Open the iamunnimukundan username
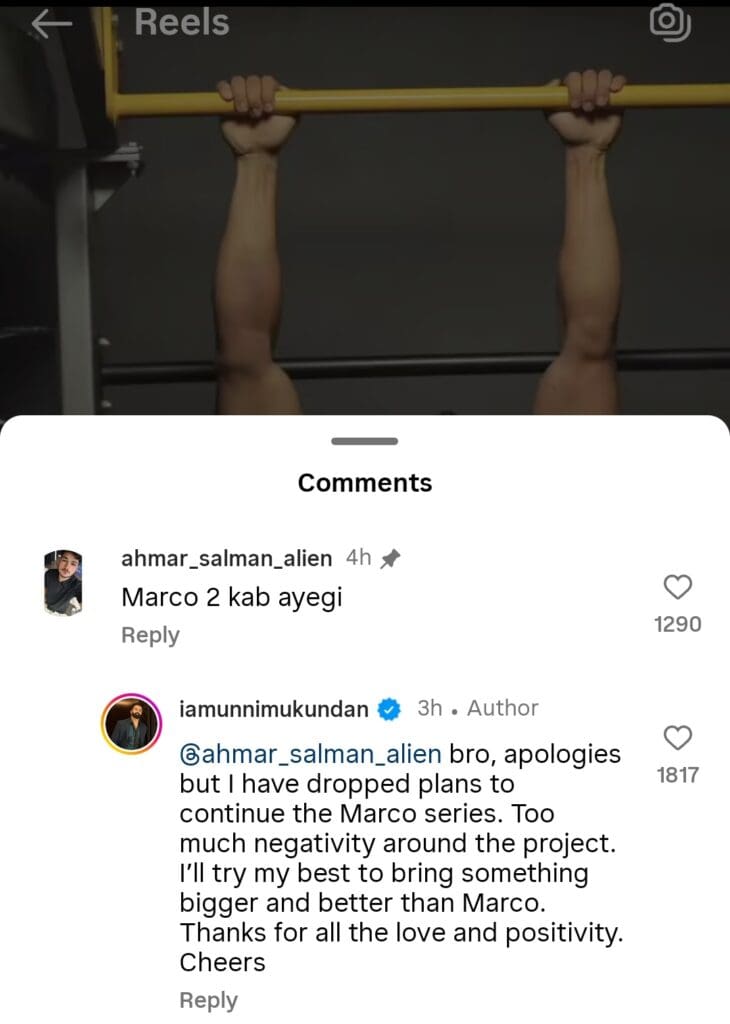The image size is (730, 1024). 274,709
